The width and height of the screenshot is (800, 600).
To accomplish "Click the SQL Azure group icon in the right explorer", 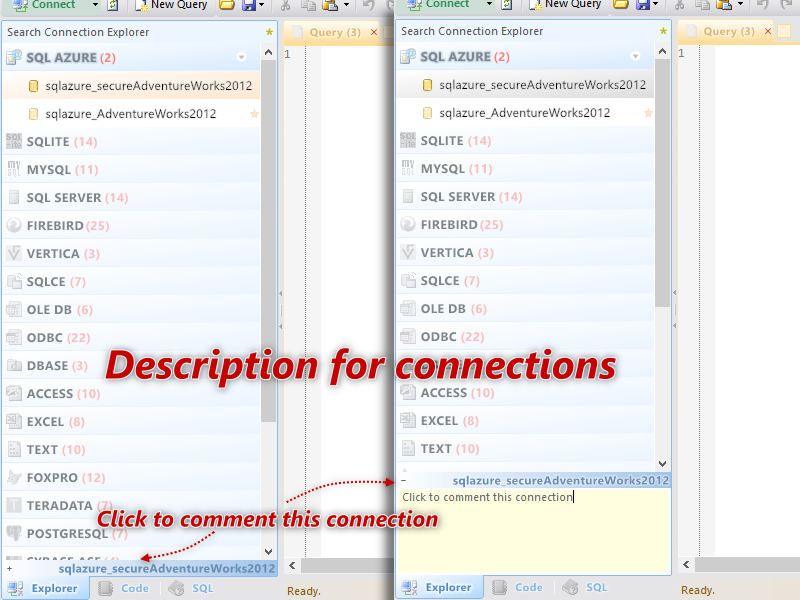I will click(x=408, y=56).
